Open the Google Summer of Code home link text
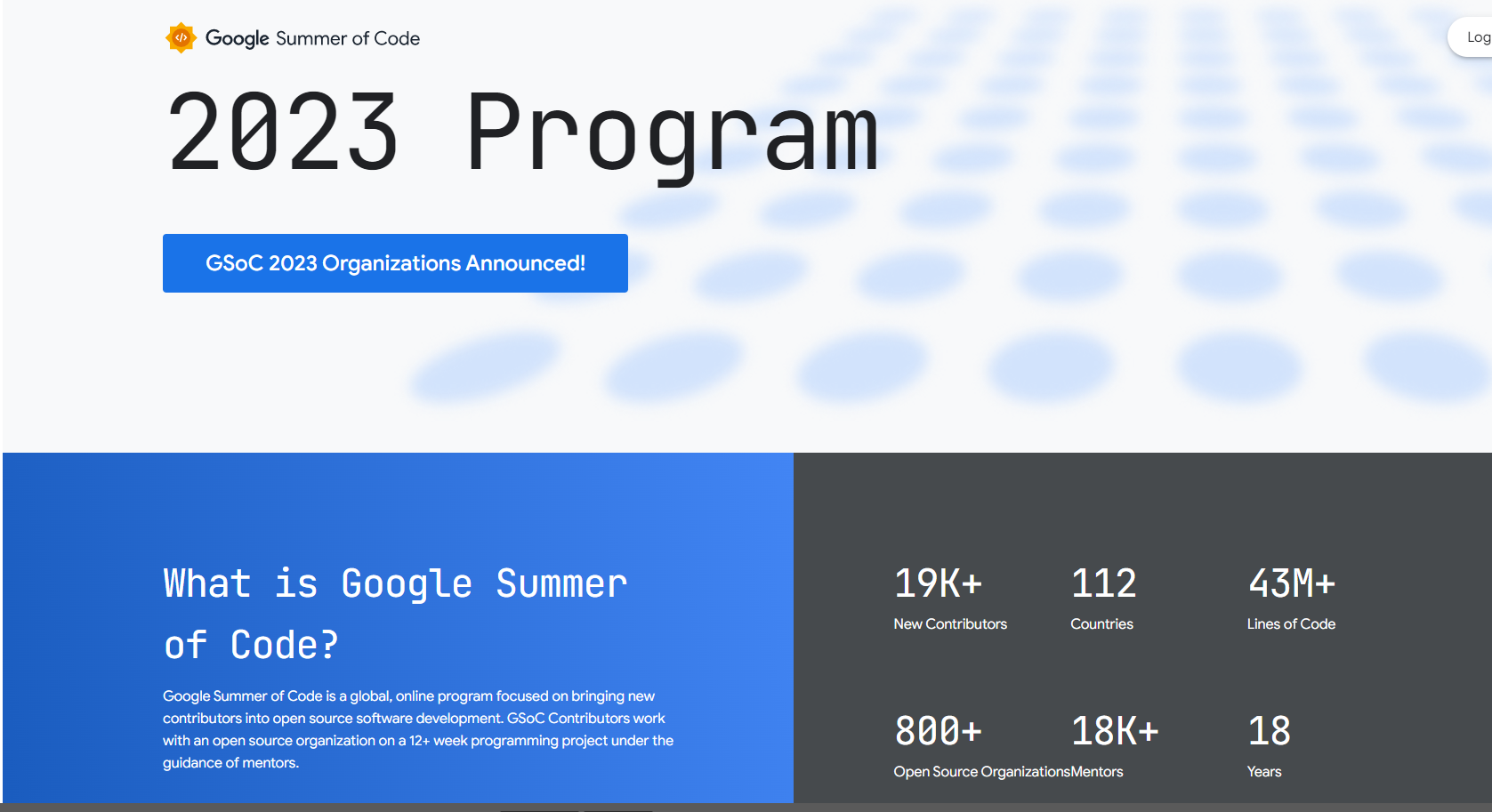The height and width of the screenshot is (812, 1492). point(312,38)
